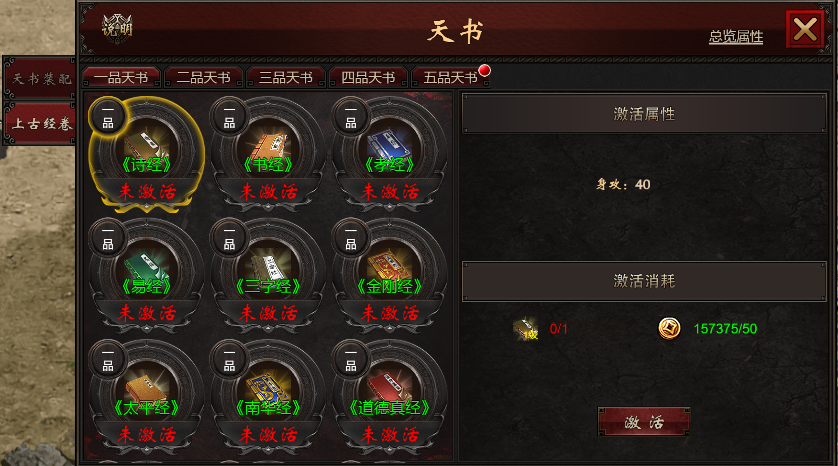
Task: Select the 《太平经》 book icon
Action: pos(146,388)
